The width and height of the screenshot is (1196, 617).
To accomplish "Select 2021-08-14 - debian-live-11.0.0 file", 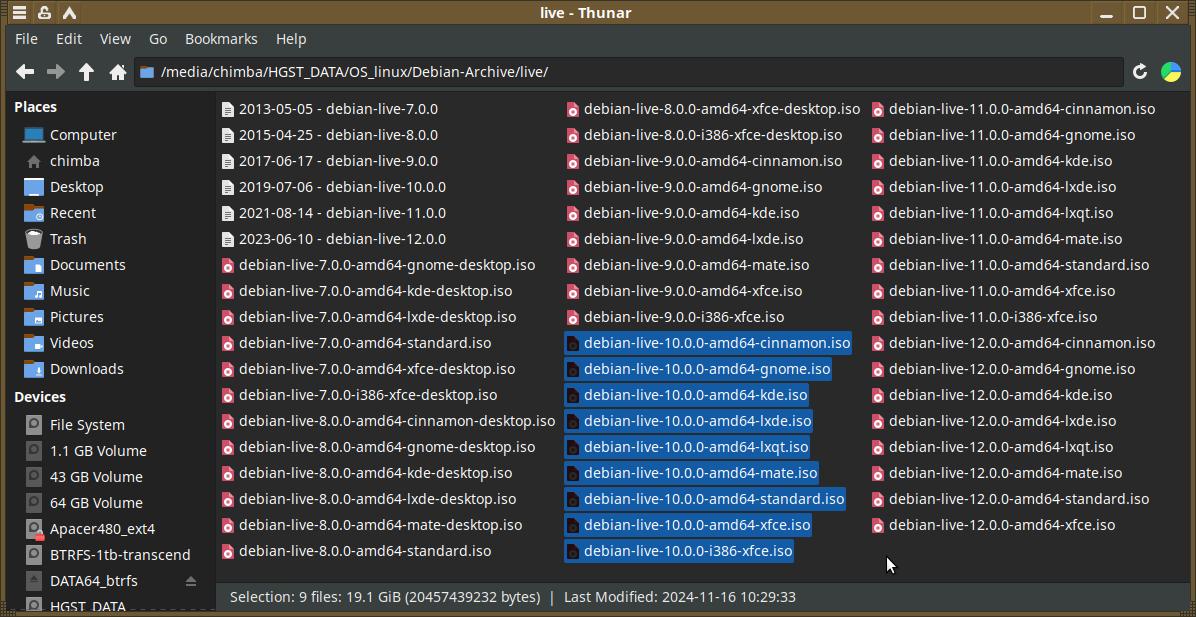I will tap(333, 213).
